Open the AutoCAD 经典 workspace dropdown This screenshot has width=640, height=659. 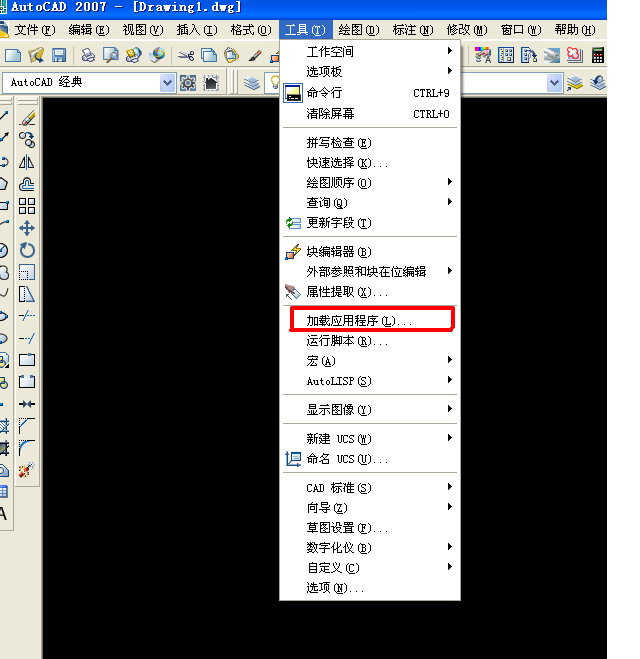point(167,83)
